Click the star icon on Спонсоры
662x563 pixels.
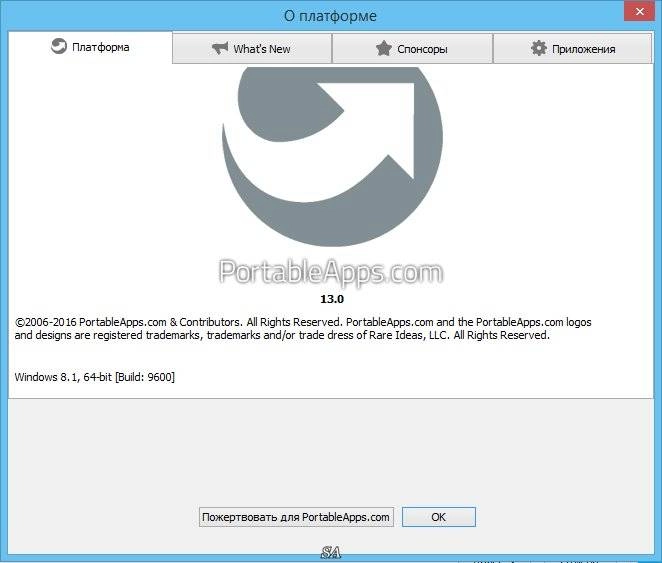tap(383, 48)
